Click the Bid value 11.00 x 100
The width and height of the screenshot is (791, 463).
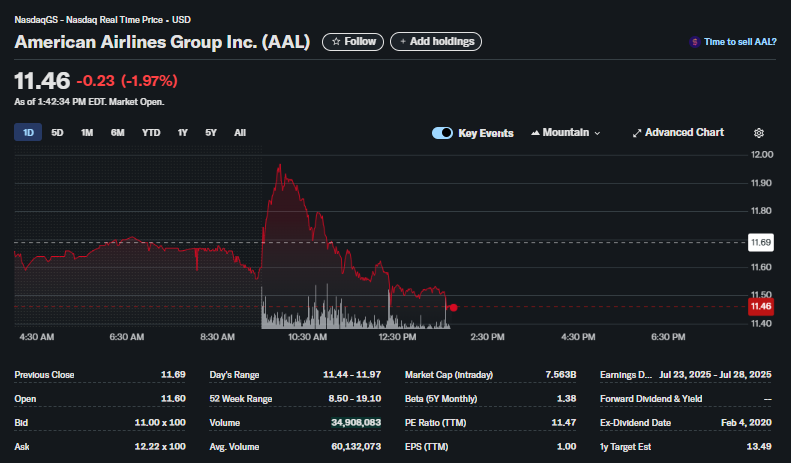pos(160,422)
